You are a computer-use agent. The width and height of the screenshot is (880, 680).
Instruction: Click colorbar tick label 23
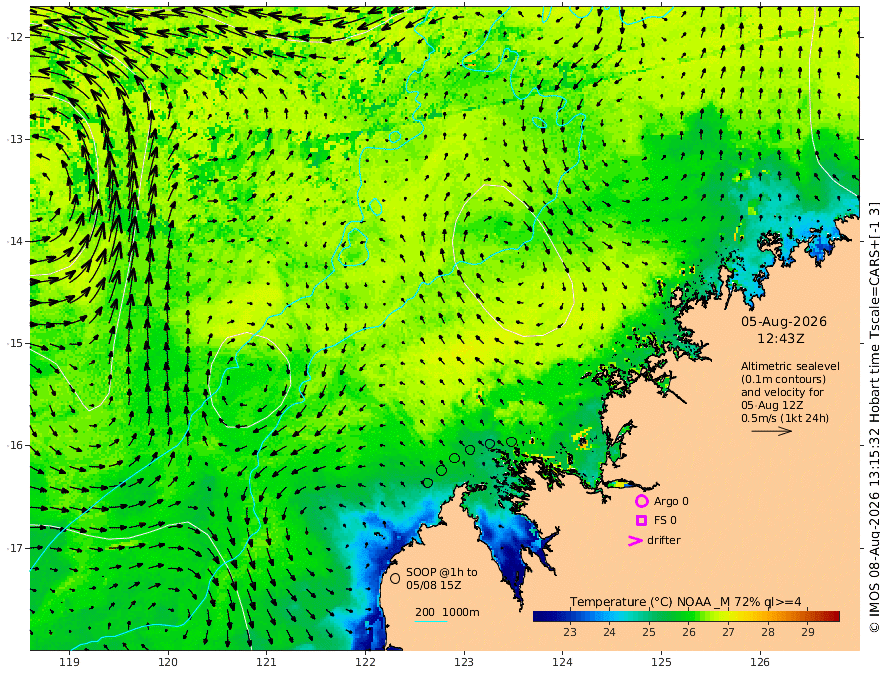tap(570, 632)
